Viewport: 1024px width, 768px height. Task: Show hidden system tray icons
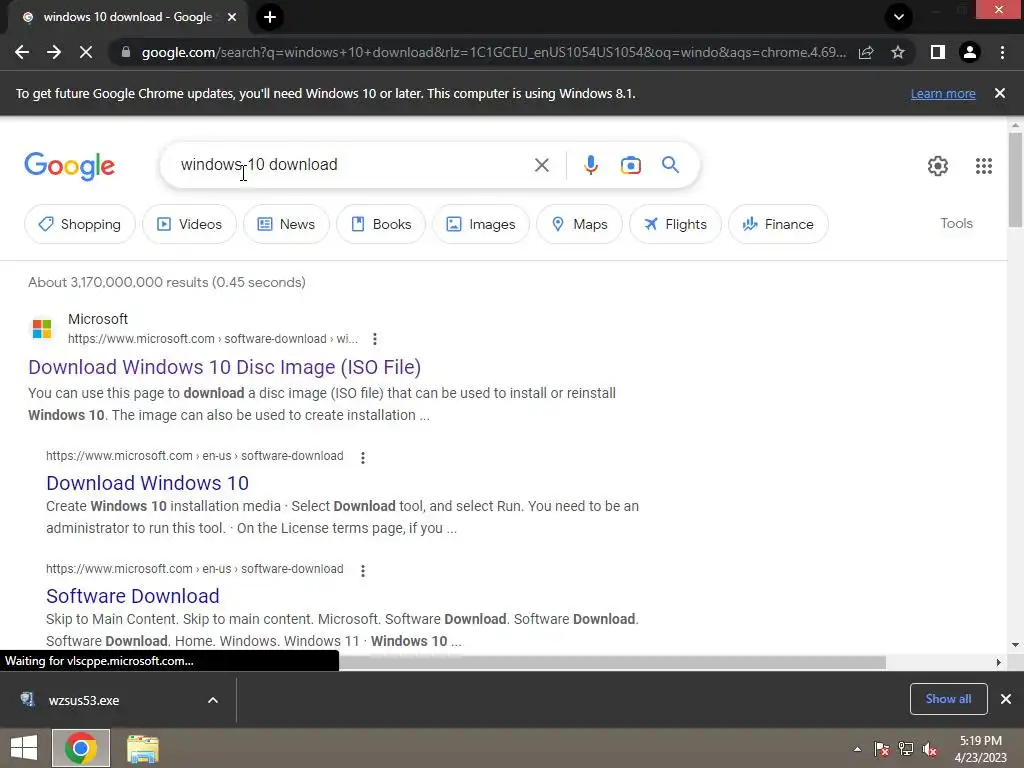(x=857, y=749)
